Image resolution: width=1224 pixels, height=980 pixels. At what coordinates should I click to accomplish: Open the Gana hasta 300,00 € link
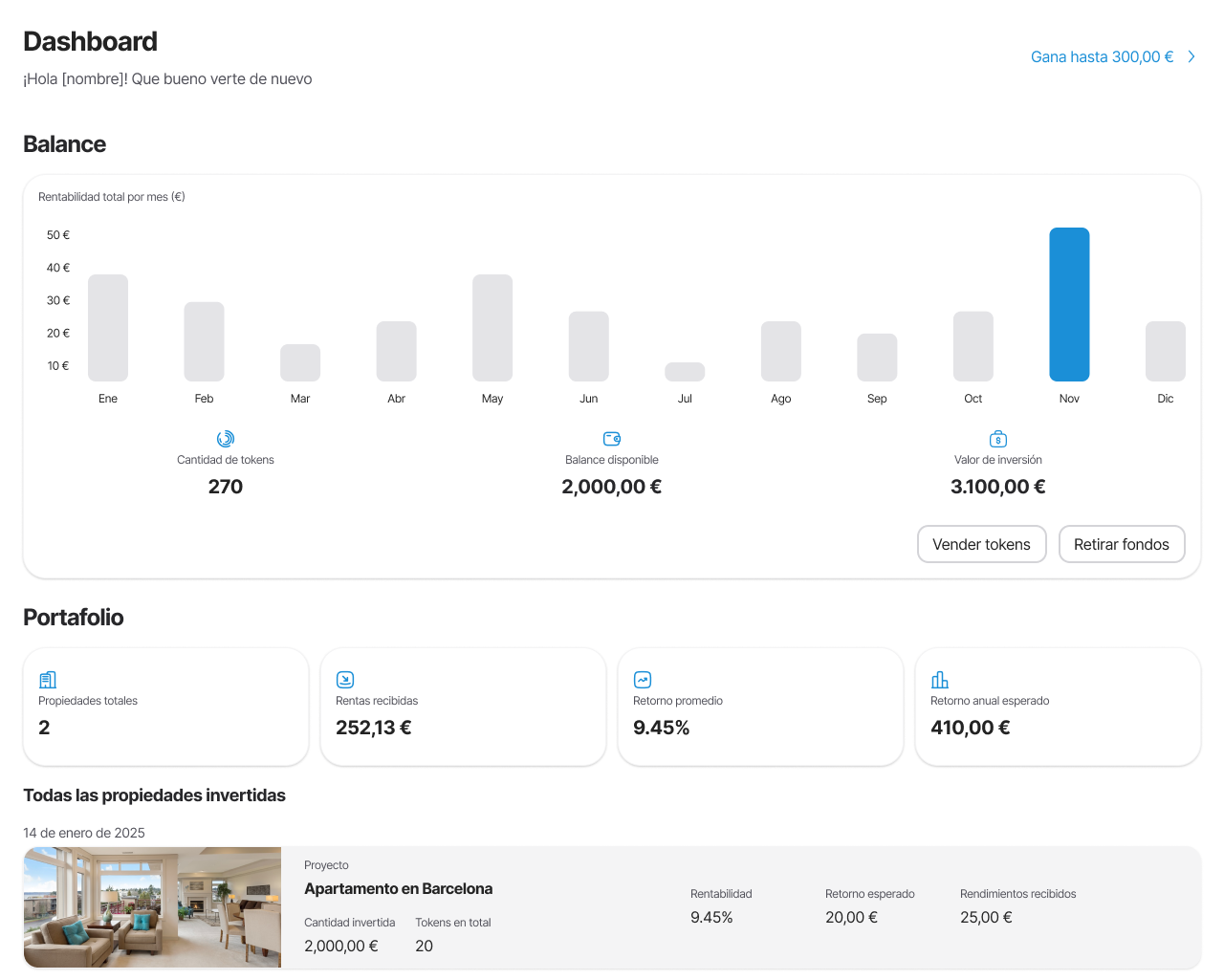tap(1102, 57)
